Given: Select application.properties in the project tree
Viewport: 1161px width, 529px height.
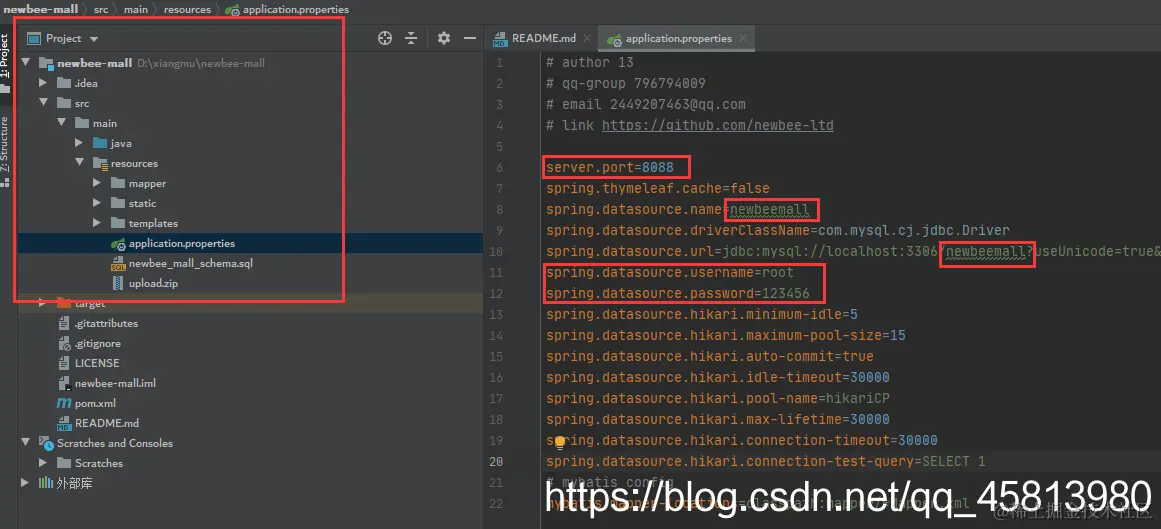Looking at the screenshot, I should point(181,243).
